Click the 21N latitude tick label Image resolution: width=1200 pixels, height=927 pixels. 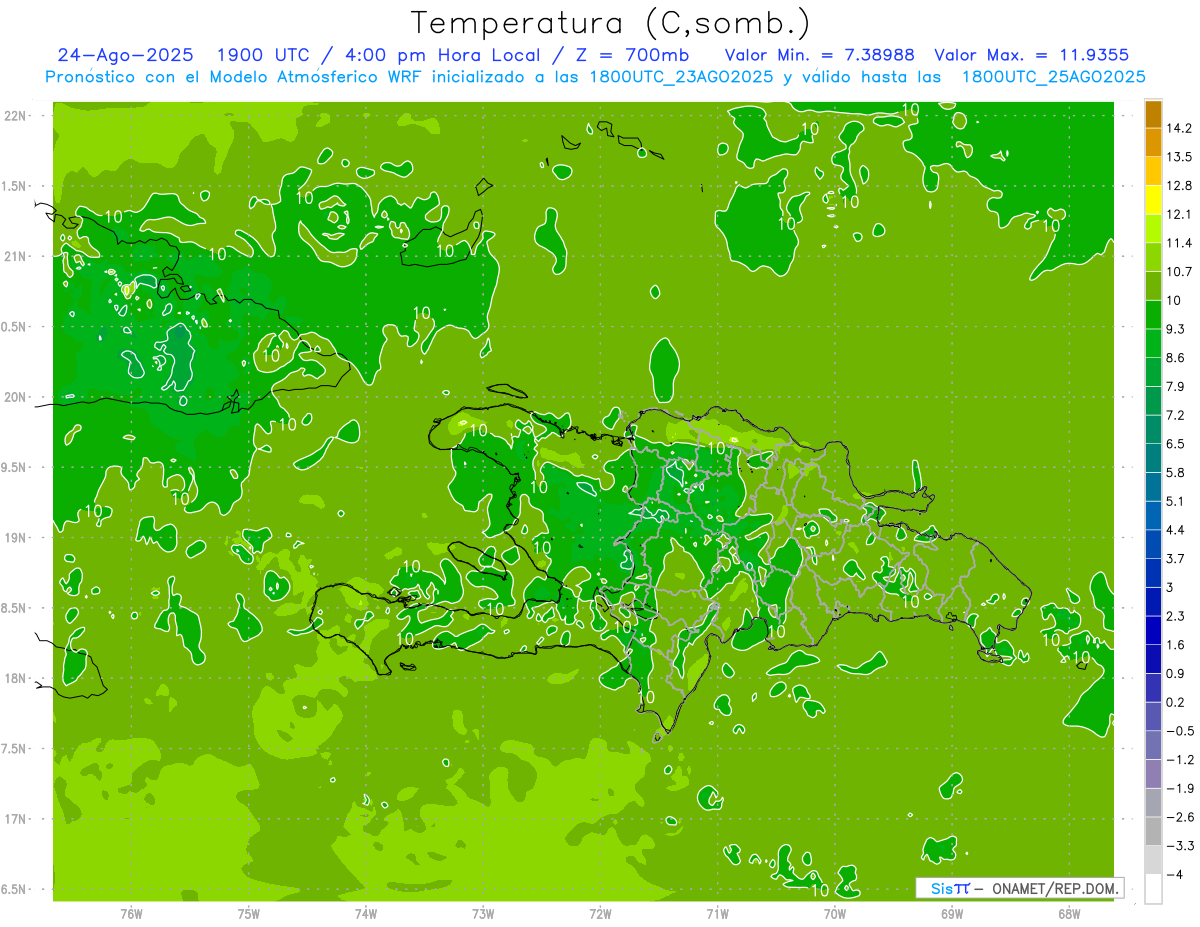coord(14,256)
